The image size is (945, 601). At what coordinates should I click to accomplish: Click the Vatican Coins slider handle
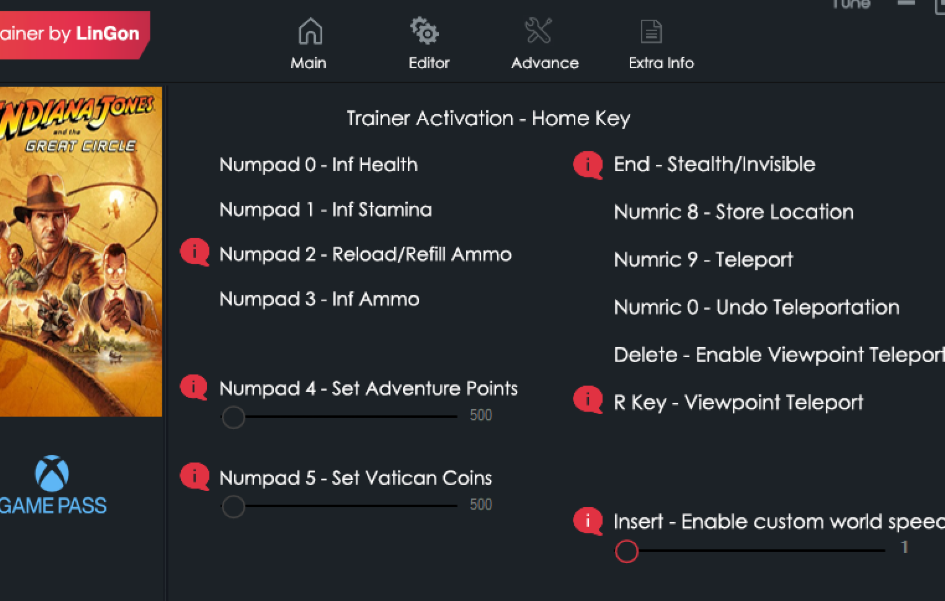click(233, 507)
